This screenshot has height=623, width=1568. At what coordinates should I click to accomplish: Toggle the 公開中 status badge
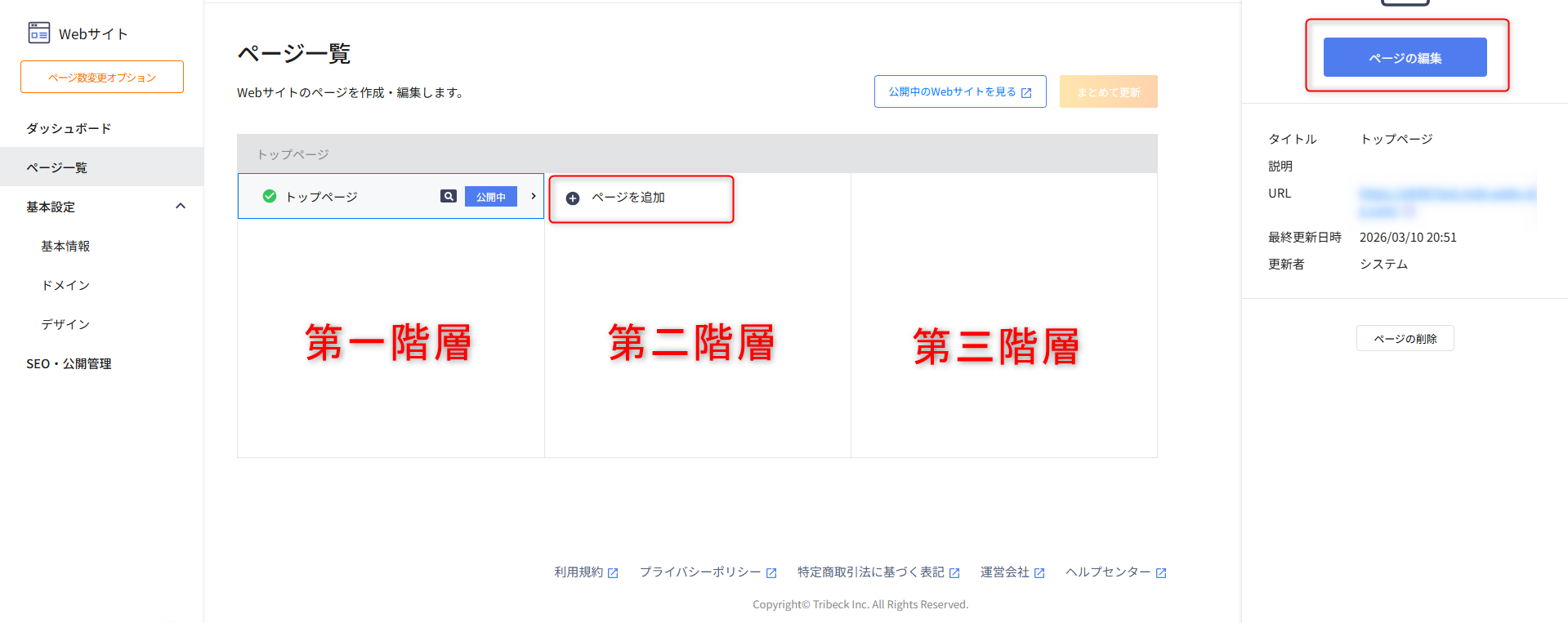tap(490, 197)
